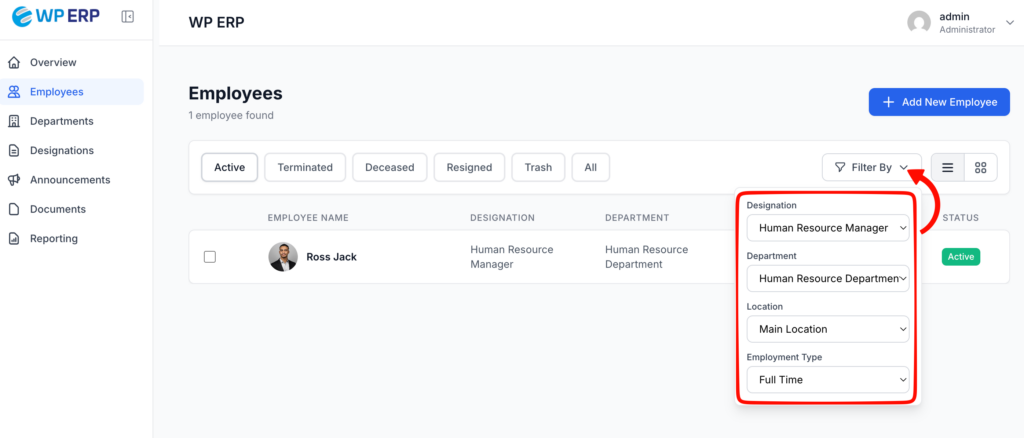Click the Announcements megaphone icon
1024x438 pixels.
[14, 180]
